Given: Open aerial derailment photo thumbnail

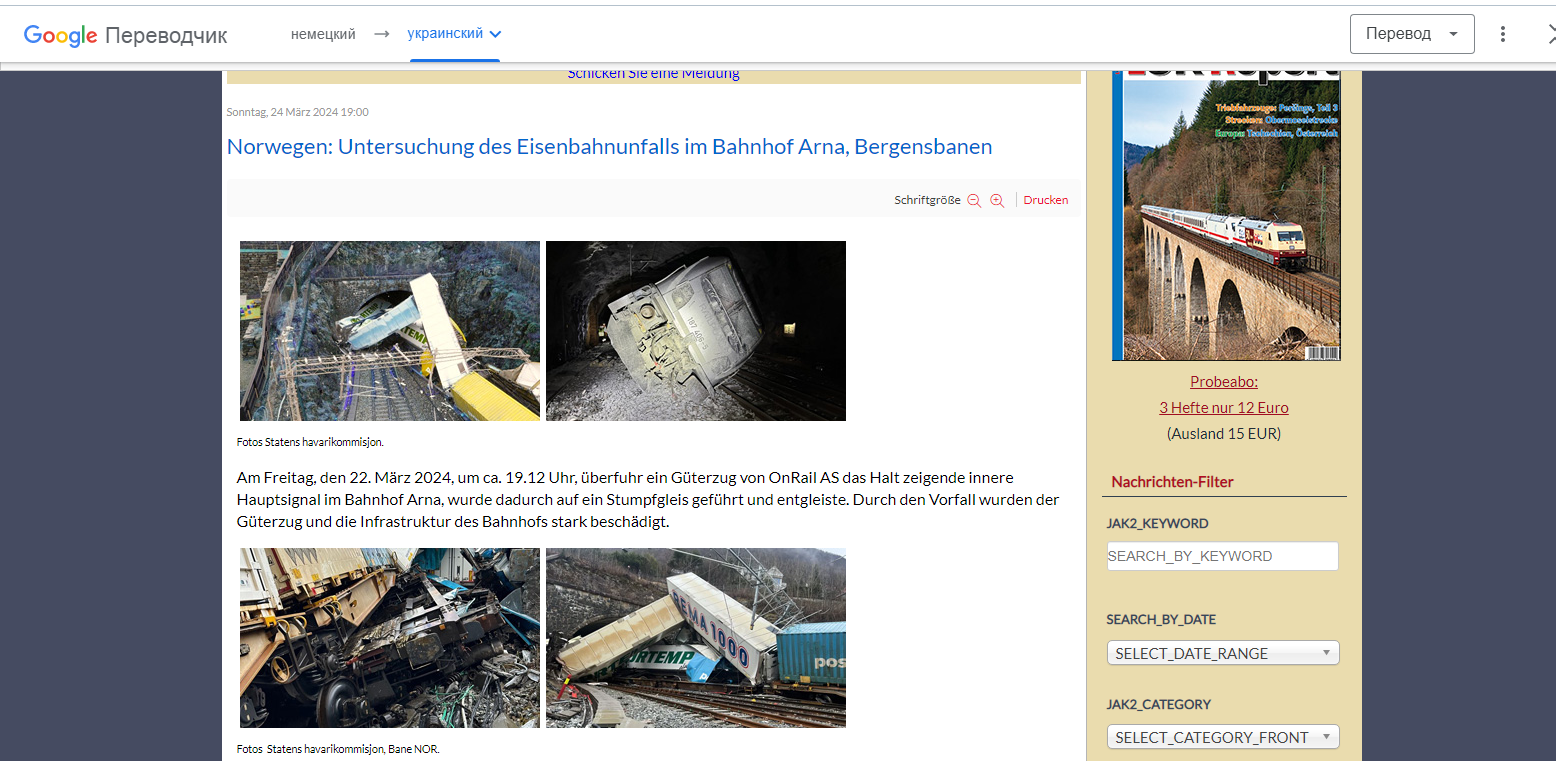Looking at the screenshot, I should coord(390,331).
